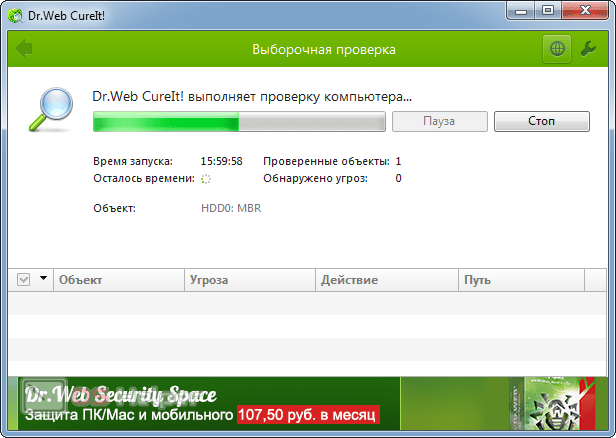Click Время запуска label
This screenshot has width=616, height=438.
click(x=133, y=161)
